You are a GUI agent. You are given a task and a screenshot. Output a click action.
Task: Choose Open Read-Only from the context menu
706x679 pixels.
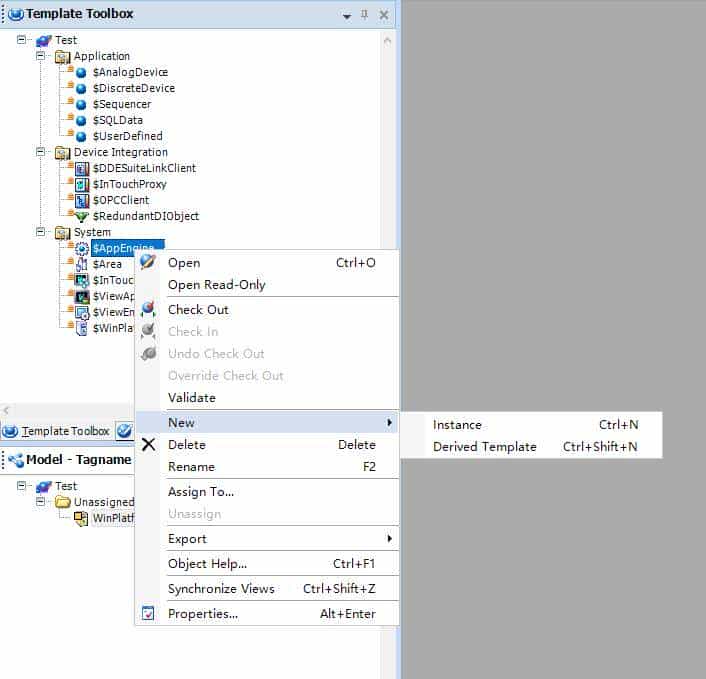coord(267,285)
